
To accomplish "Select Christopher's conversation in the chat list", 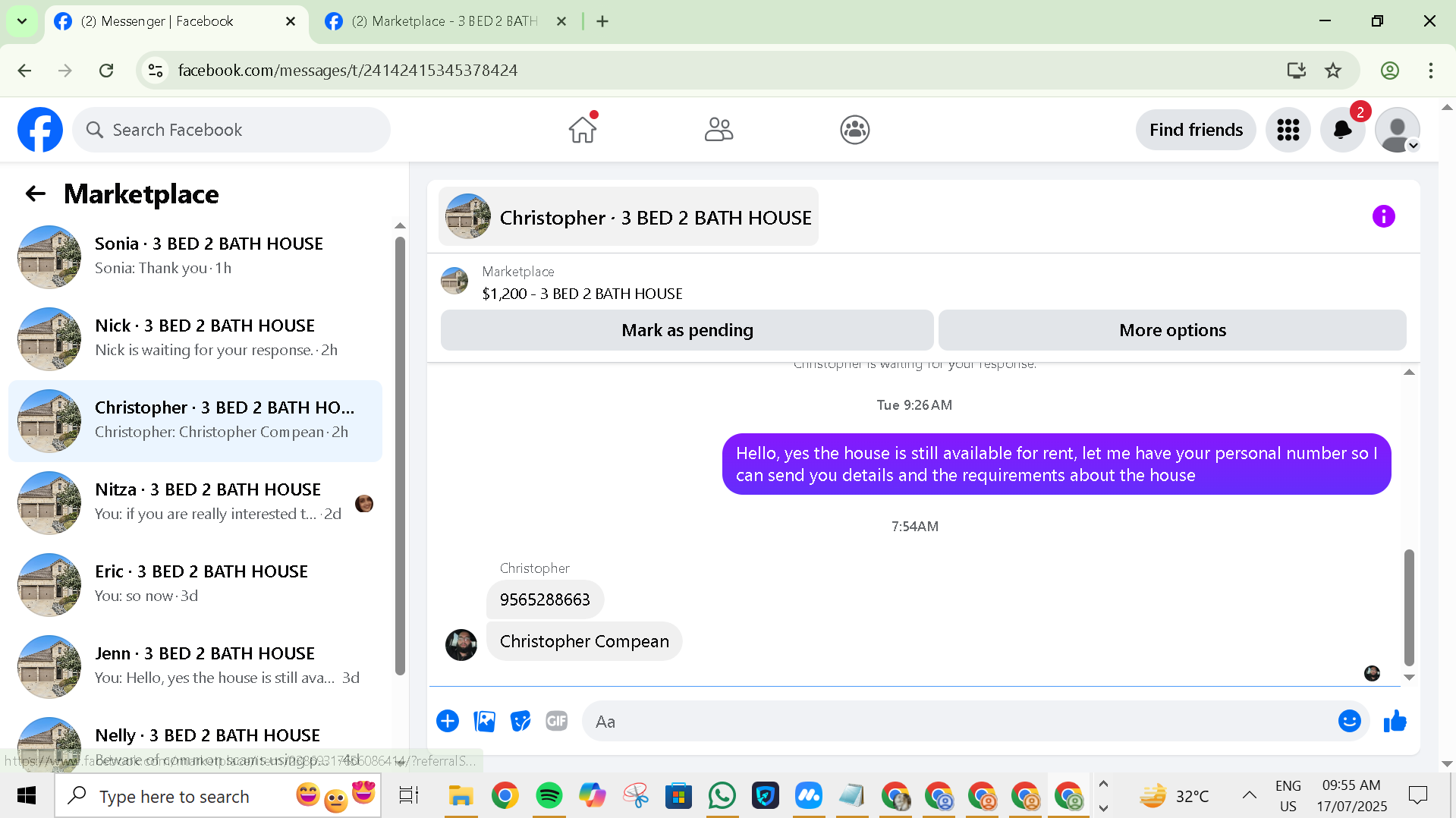I will pyautogui.click(x=196, y=420).
